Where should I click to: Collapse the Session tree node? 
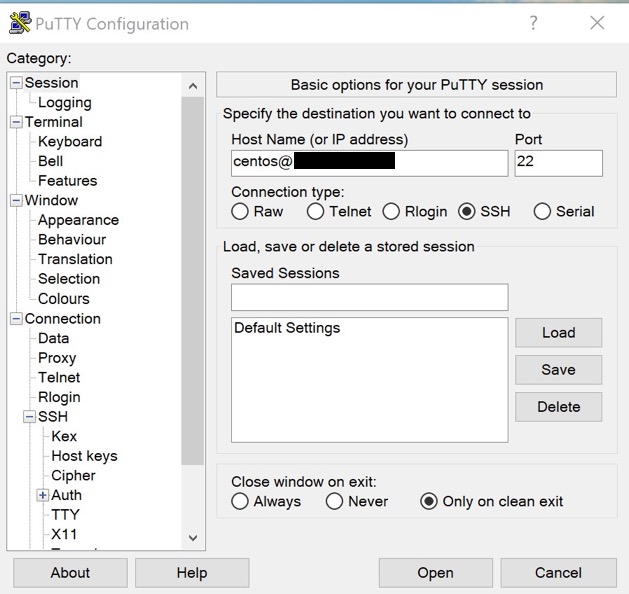[16, 83]
